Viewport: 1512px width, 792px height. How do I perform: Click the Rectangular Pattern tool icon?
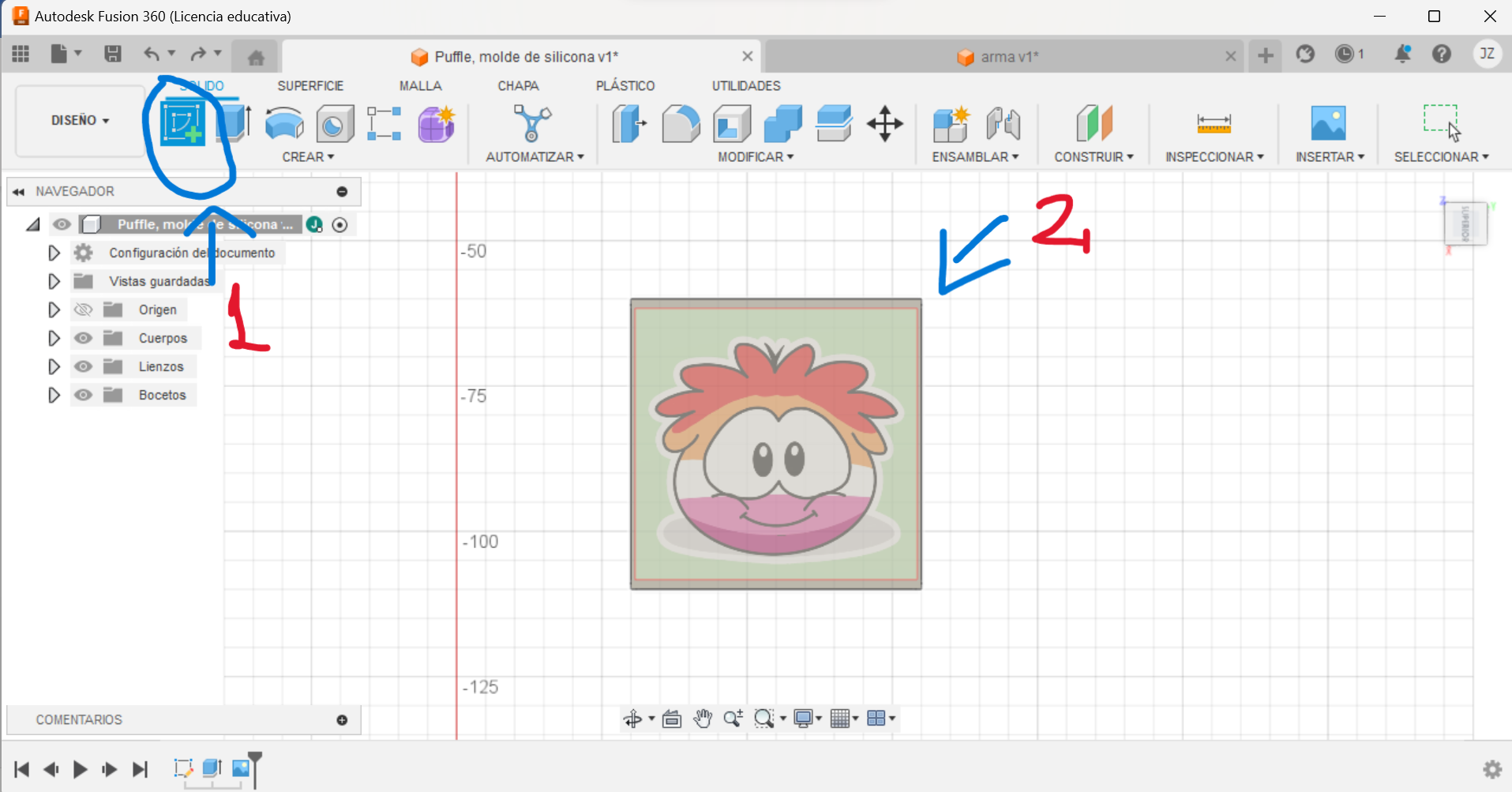pos(385,124)
